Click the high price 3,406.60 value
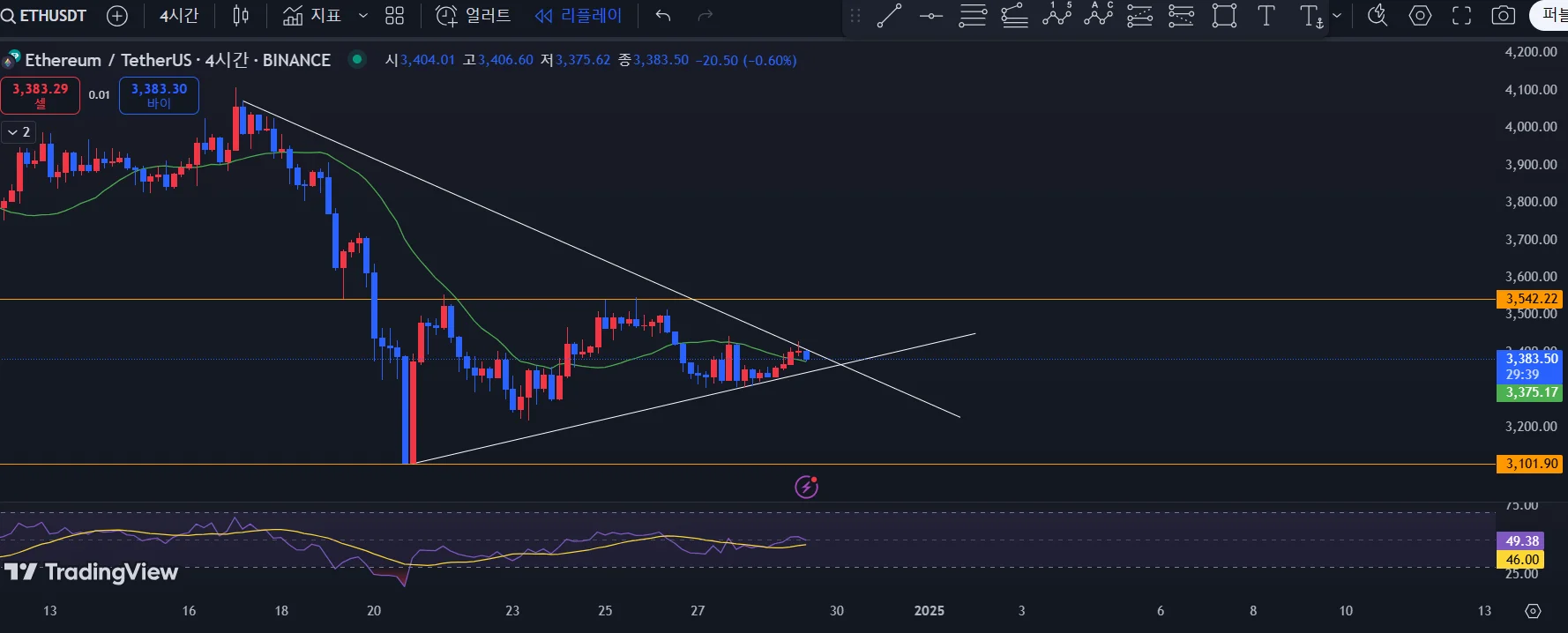This screenshot has height=633, width=1568. point(505,60)
